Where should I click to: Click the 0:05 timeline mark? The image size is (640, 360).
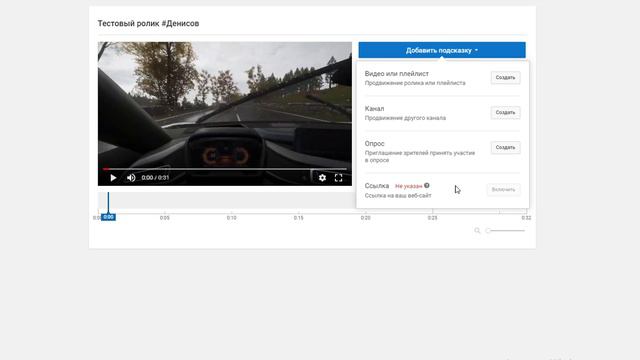click(164, 218)
